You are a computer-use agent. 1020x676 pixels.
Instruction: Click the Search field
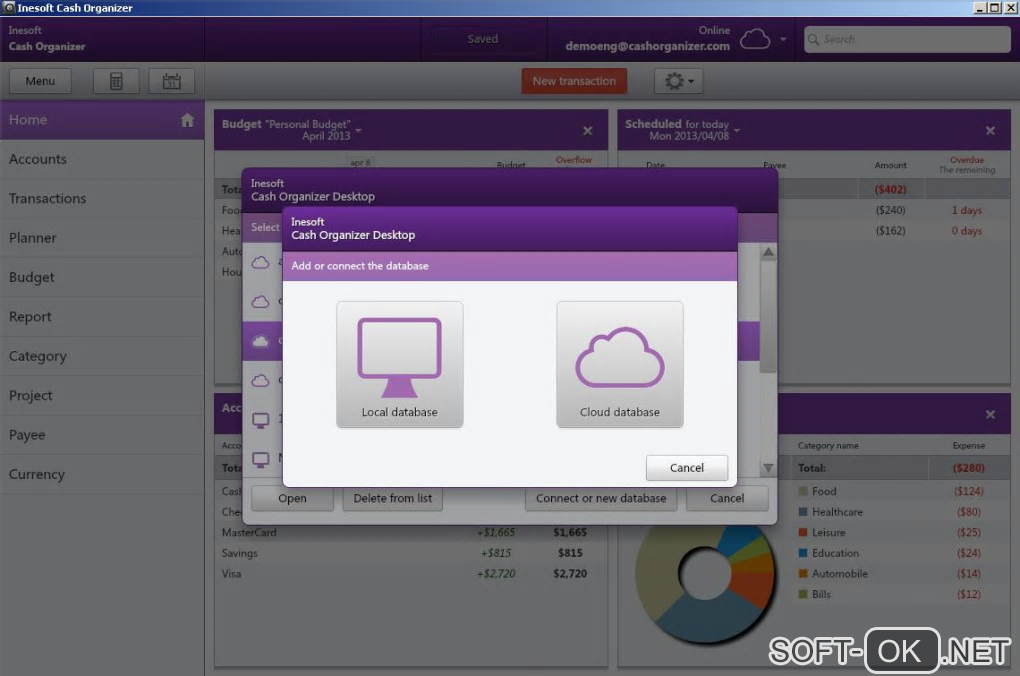pos(907,39)
